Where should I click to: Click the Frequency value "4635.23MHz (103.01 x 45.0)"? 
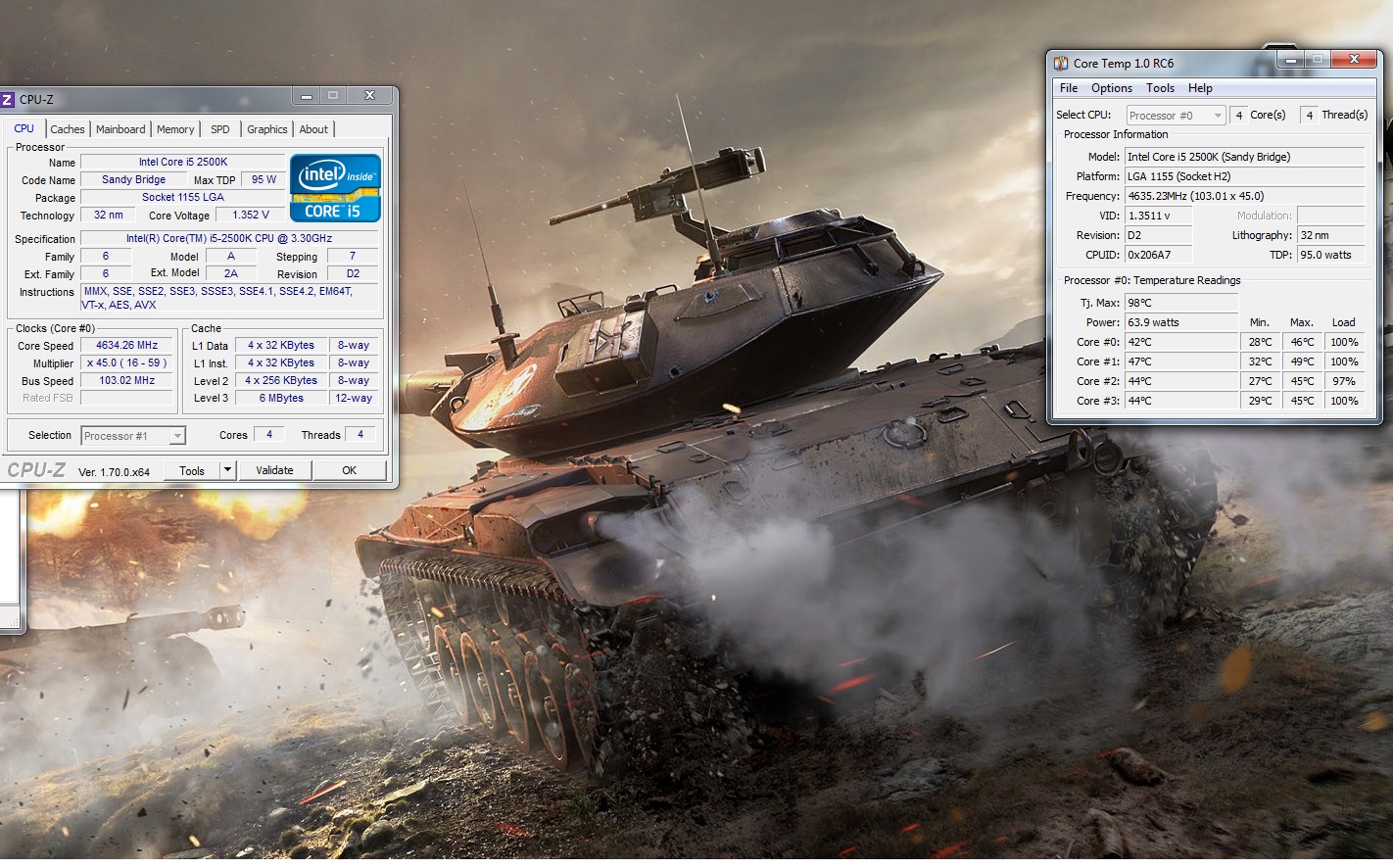(x=1244, y=196)
